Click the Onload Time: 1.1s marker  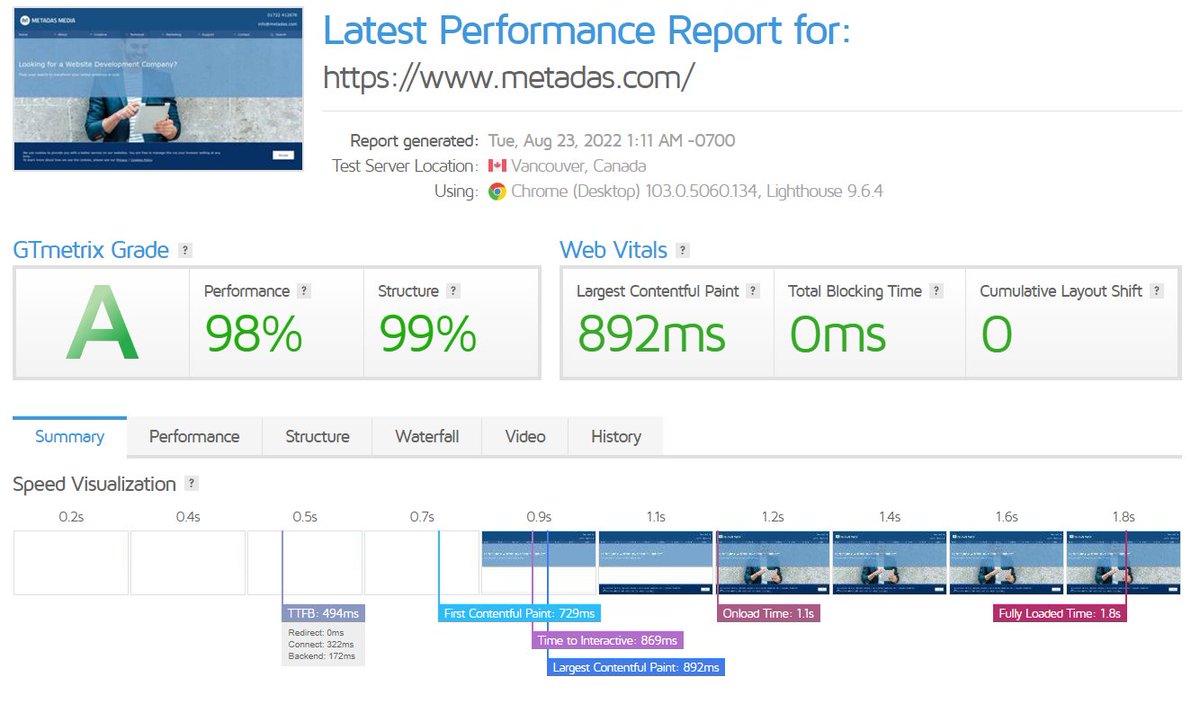(768, 613)
